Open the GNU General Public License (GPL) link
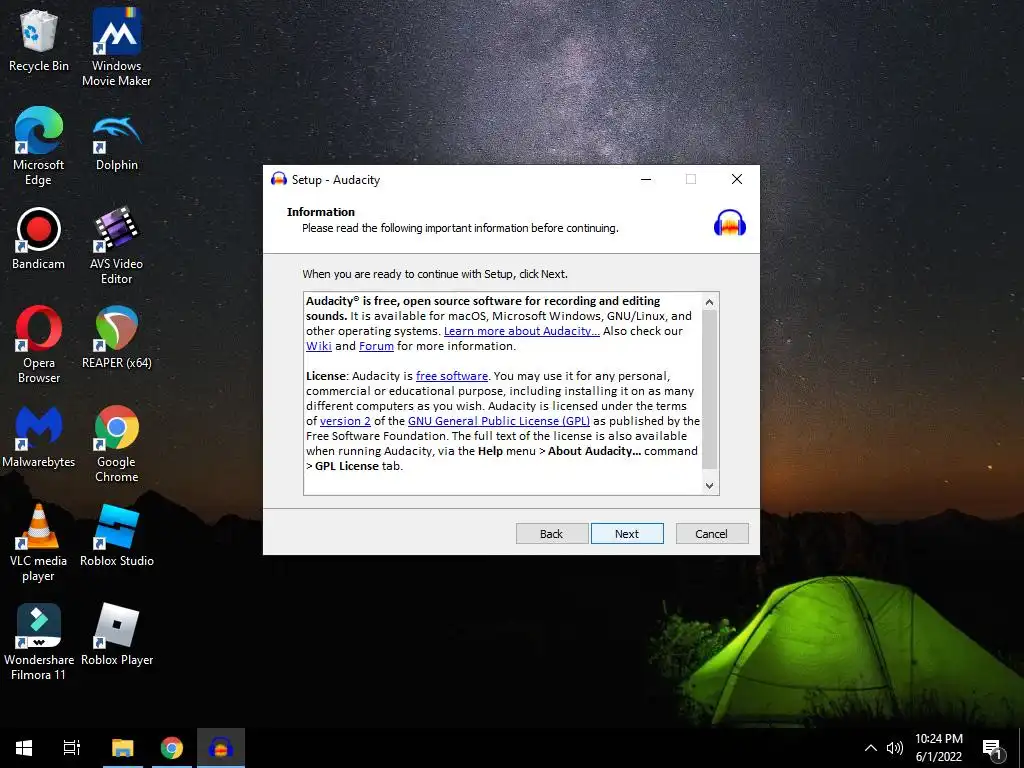This screenshot has height=768, width=1024. click(499, 421)
